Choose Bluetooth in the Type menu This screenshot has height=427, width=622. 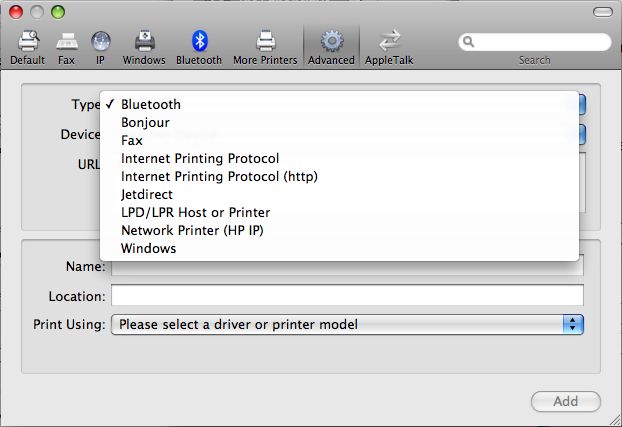[x=340, y=104]
